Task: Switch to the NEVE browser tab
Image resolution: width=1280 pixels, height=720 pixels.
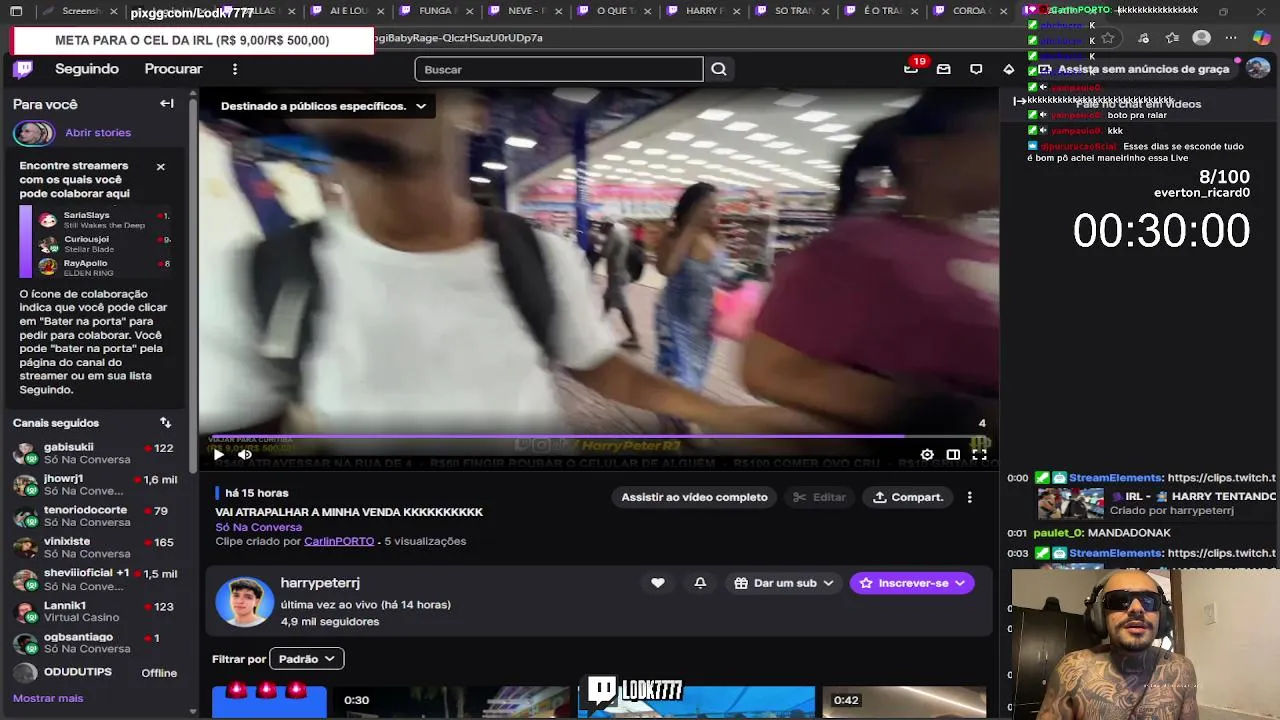Action: pos(526,11)
